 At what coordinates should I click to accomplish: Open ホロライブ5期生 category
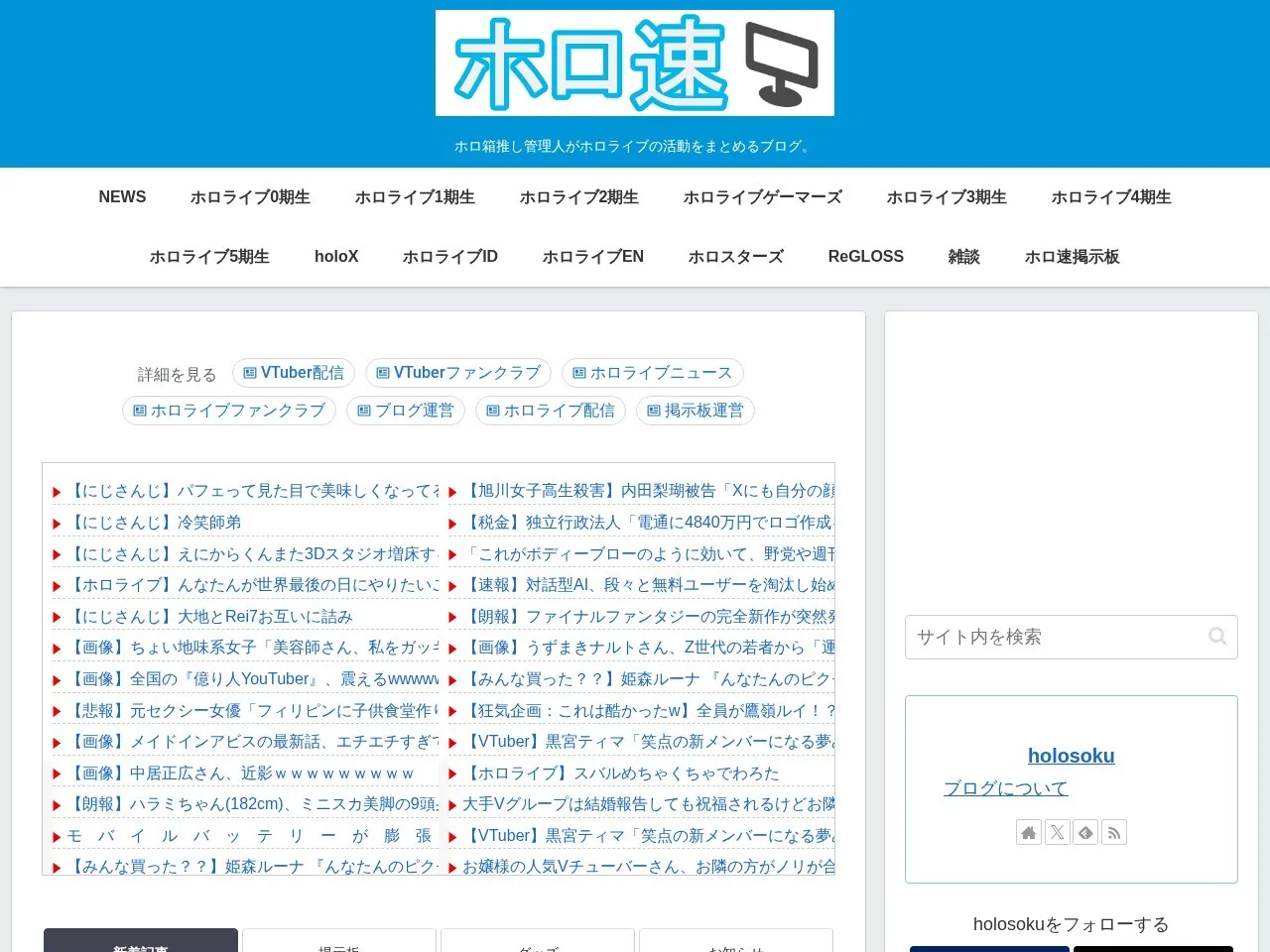coord(209,257)
